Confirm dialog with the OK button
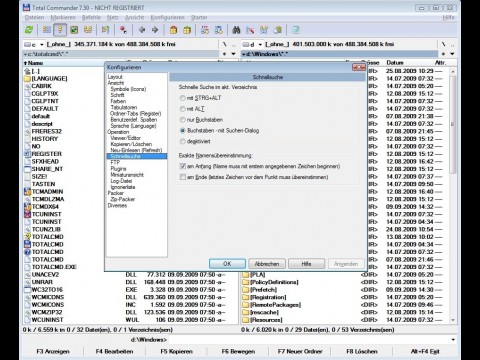 (x=227, y=264)
